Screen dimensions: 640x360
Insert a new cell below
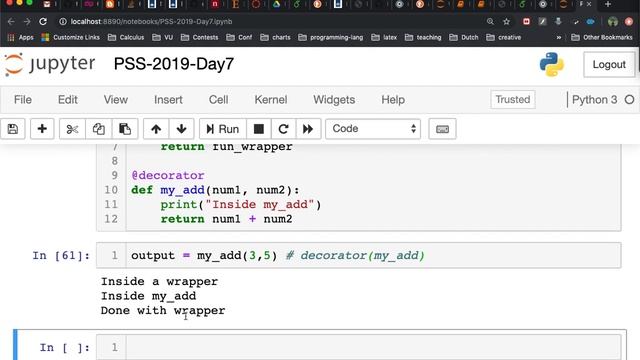[x=42, y=129]
